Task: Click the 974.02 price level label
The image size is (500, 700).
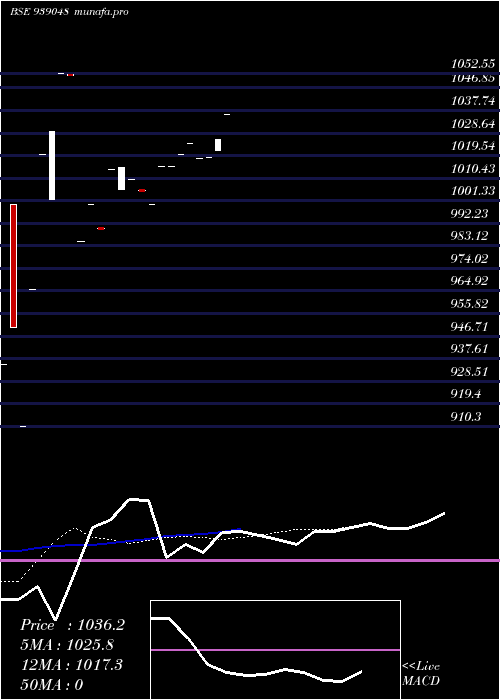Action: click(470, 258)
